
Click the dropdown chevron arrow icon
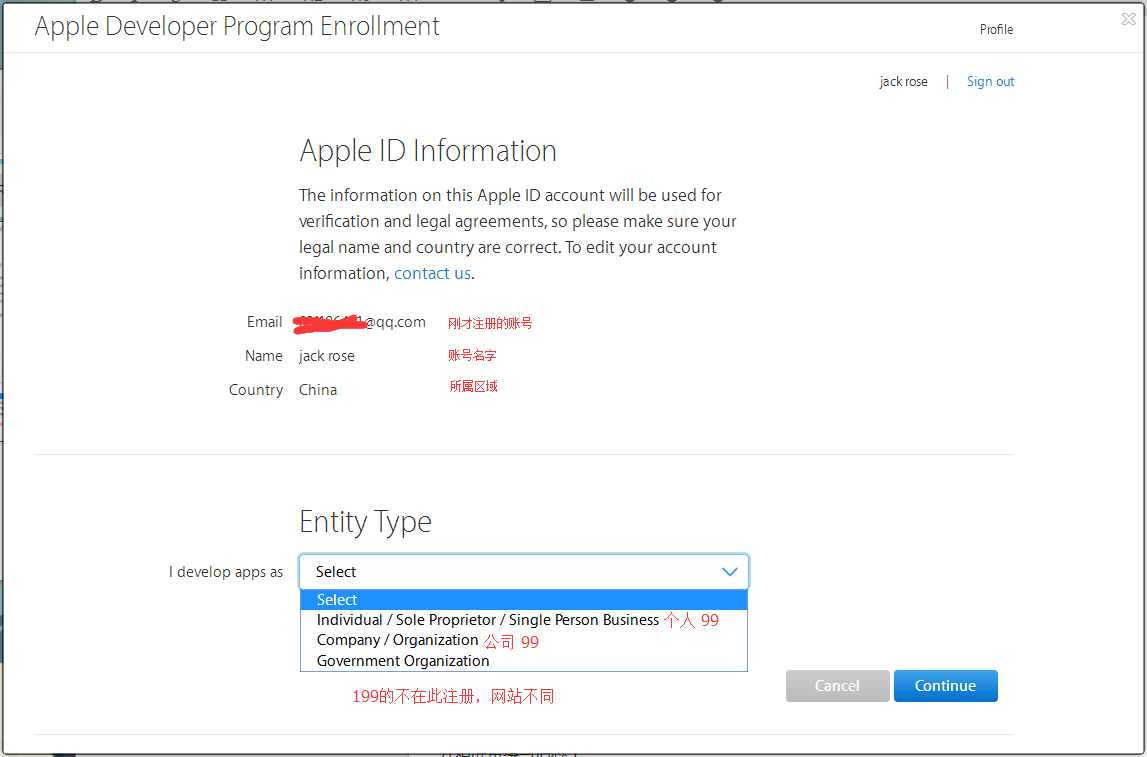(729, 571)
